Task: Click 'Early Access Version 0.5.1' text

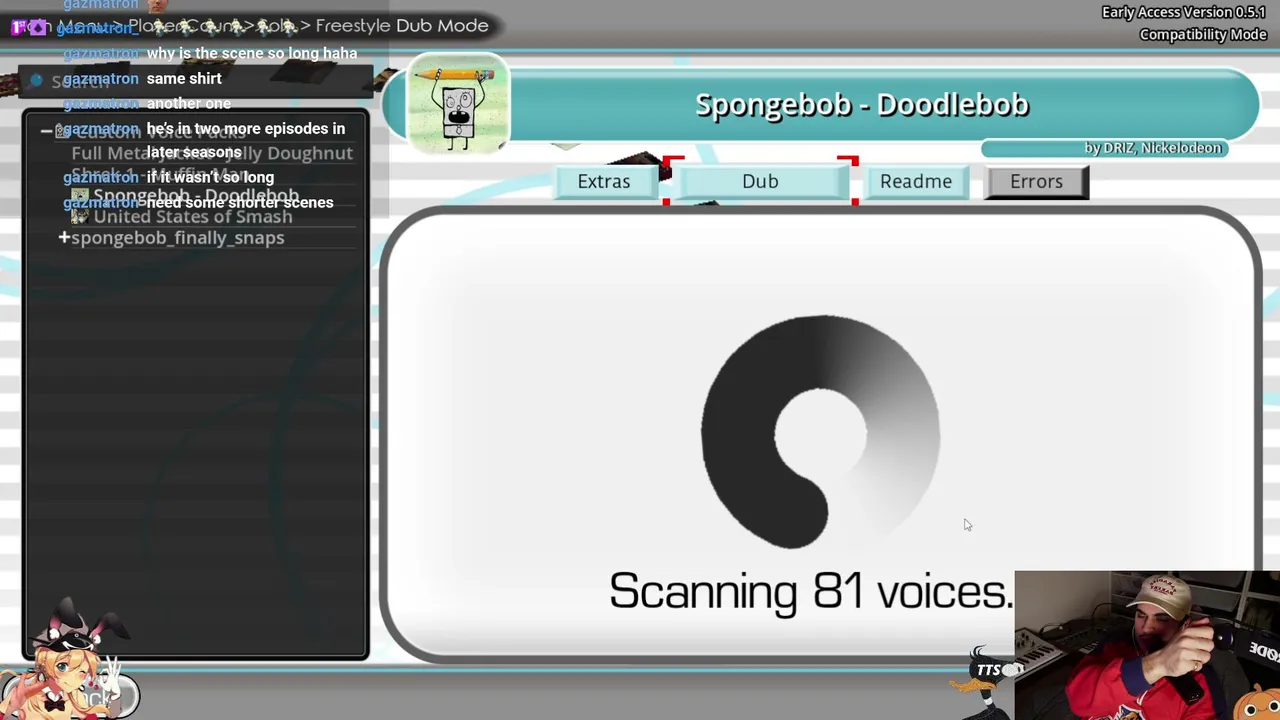Action: pyautogui.click(x=1185, y=12)
